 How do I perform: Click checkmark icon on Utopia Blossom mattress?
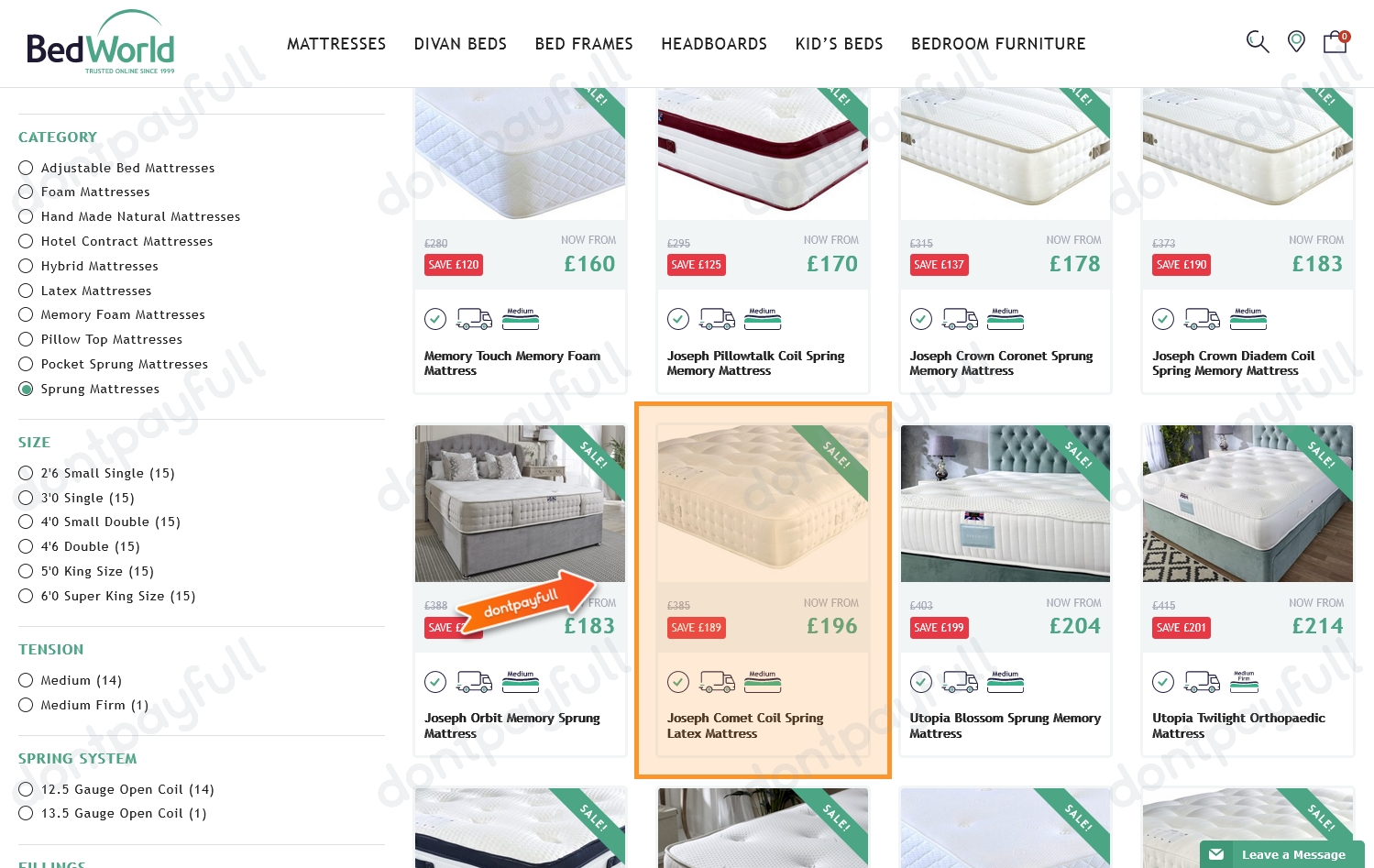921,682
